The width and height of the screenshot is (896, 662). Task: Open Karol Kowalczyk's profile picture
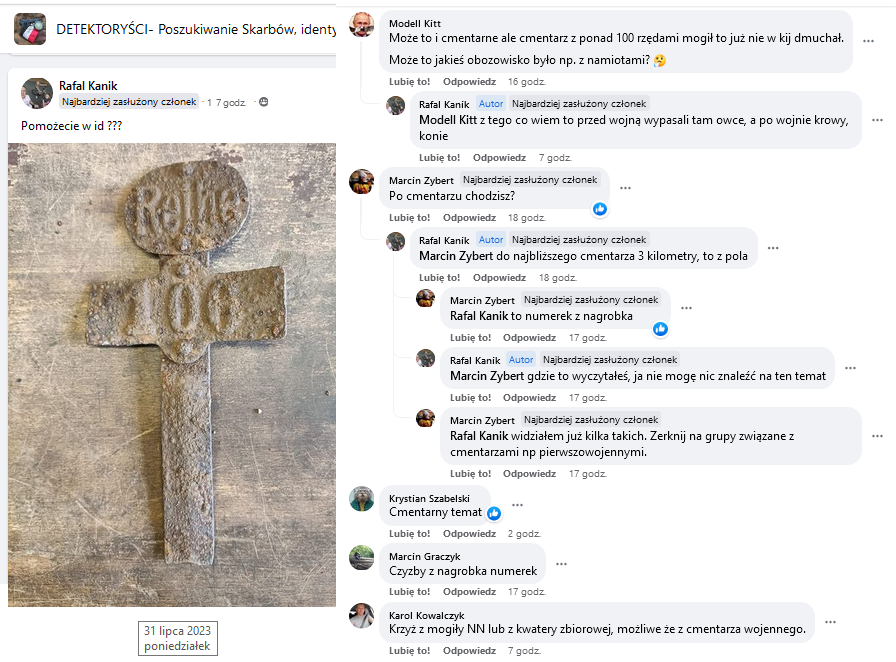pos(362,616)
